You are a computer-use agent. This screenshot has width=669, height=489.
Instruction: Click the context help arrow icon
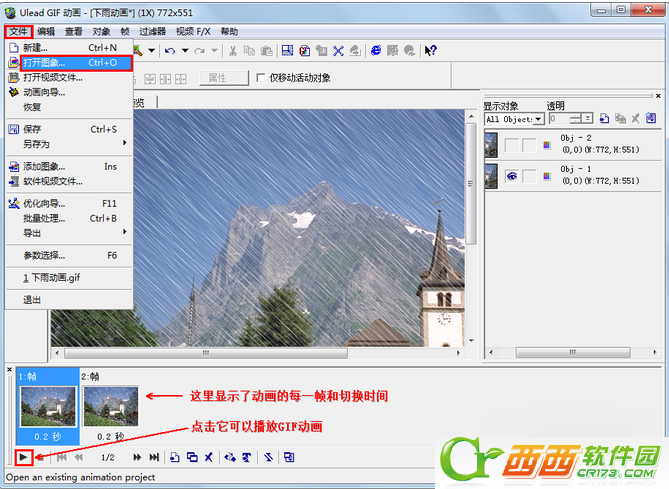coord(430,51)
